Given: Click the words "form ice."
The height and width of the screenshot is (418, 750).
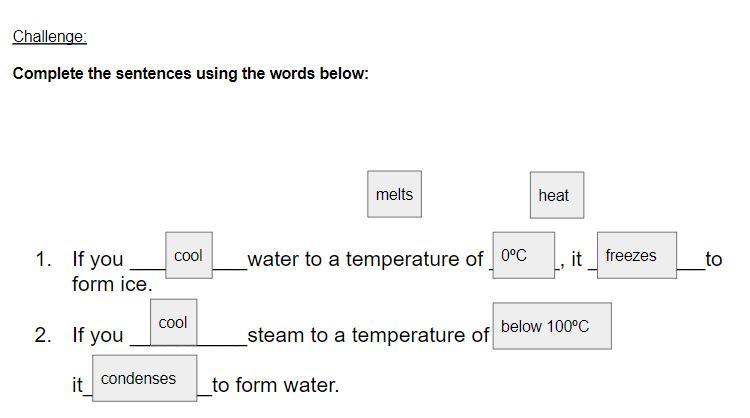Looking at the screenshot, I should click(x=112, y=285).
